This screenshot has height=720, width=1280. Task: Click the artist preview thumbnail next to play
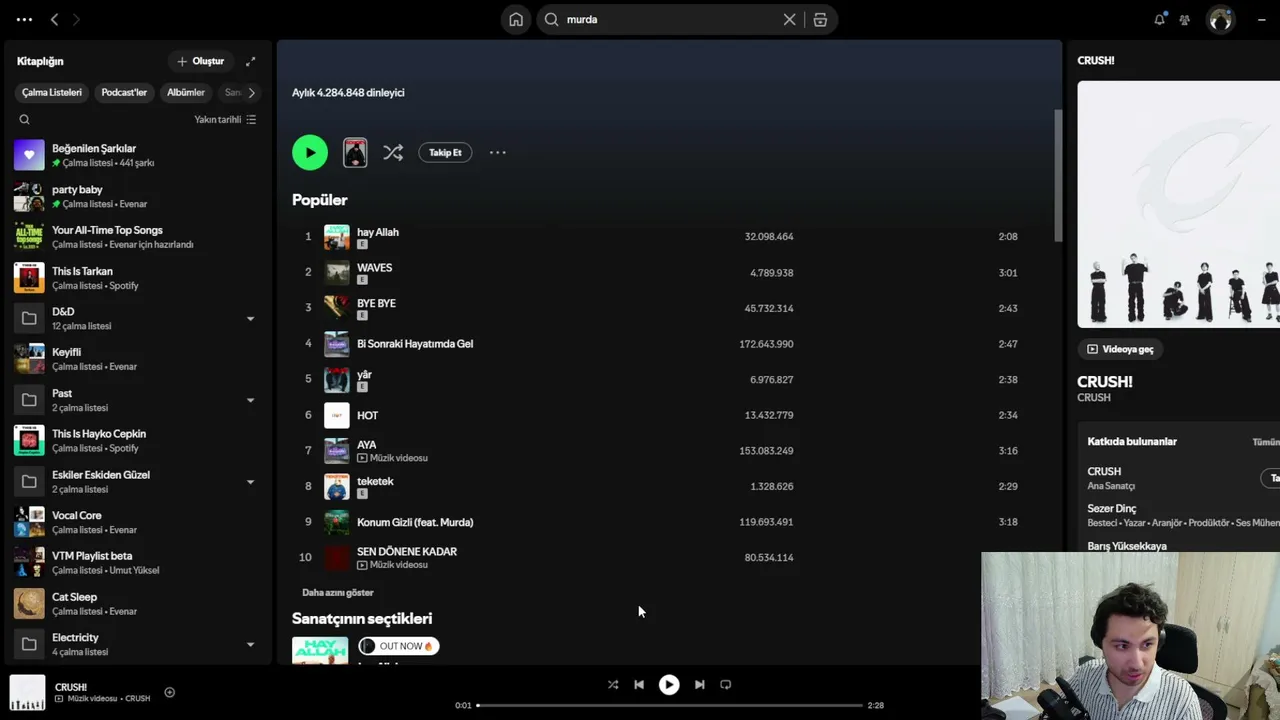tap(355, 152)
